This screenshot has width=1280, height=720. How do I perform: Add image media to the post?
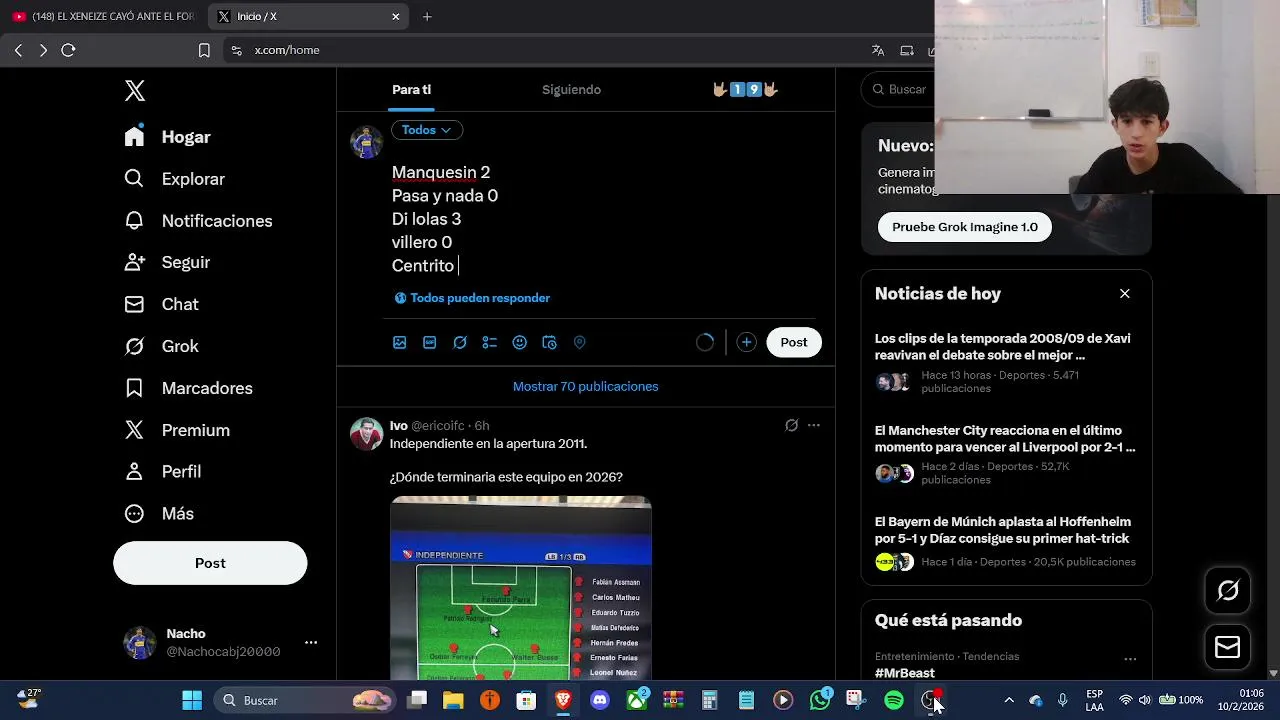[x=400, y=342]
